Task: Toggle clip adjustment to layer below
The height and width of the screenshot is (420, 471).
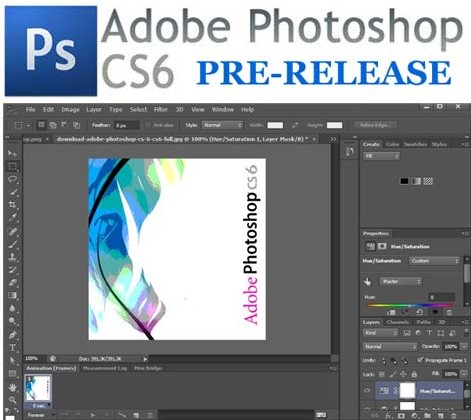Action: (x=391, y=312)
